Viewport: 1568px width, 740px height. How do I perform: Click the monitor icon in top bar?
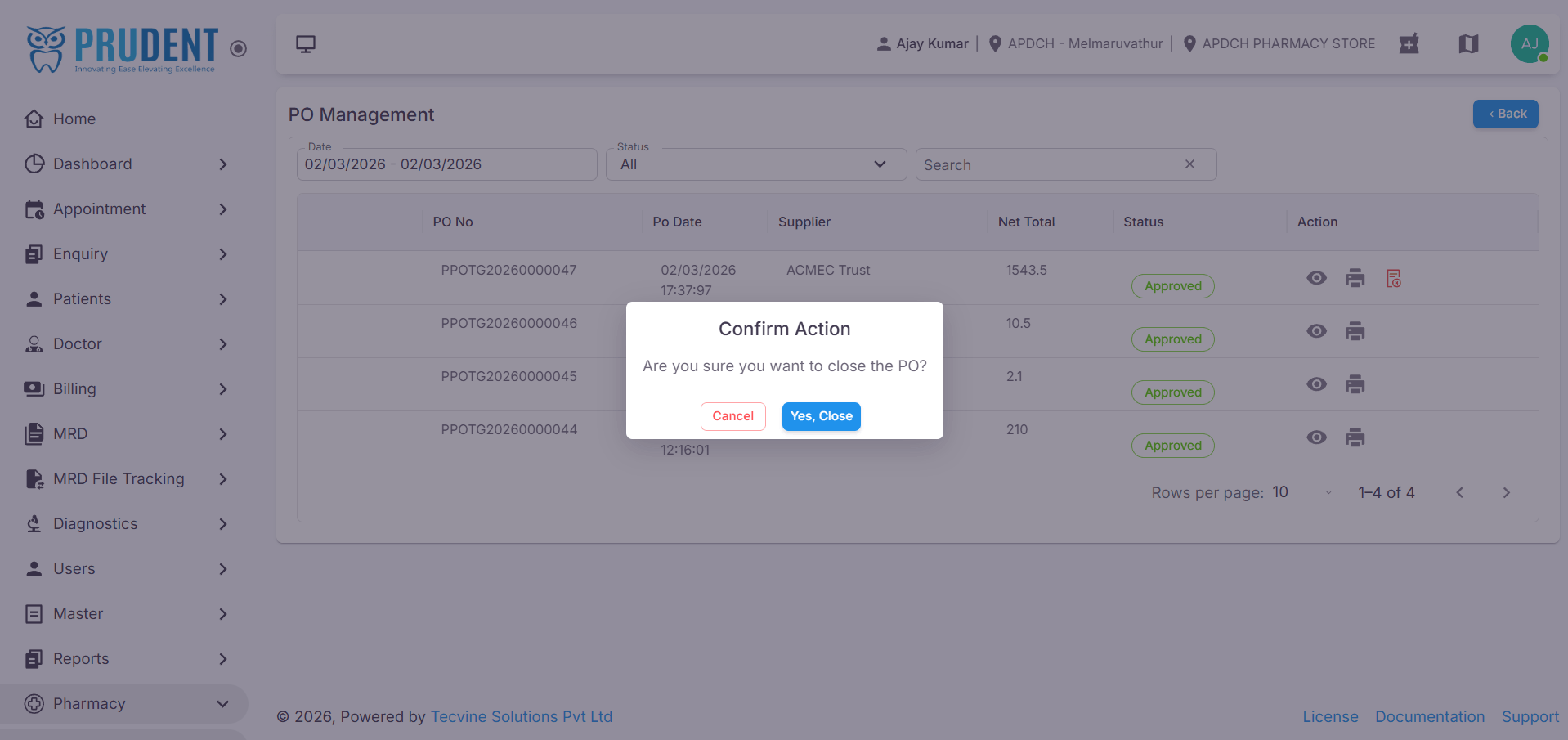[x=306, y=44]
